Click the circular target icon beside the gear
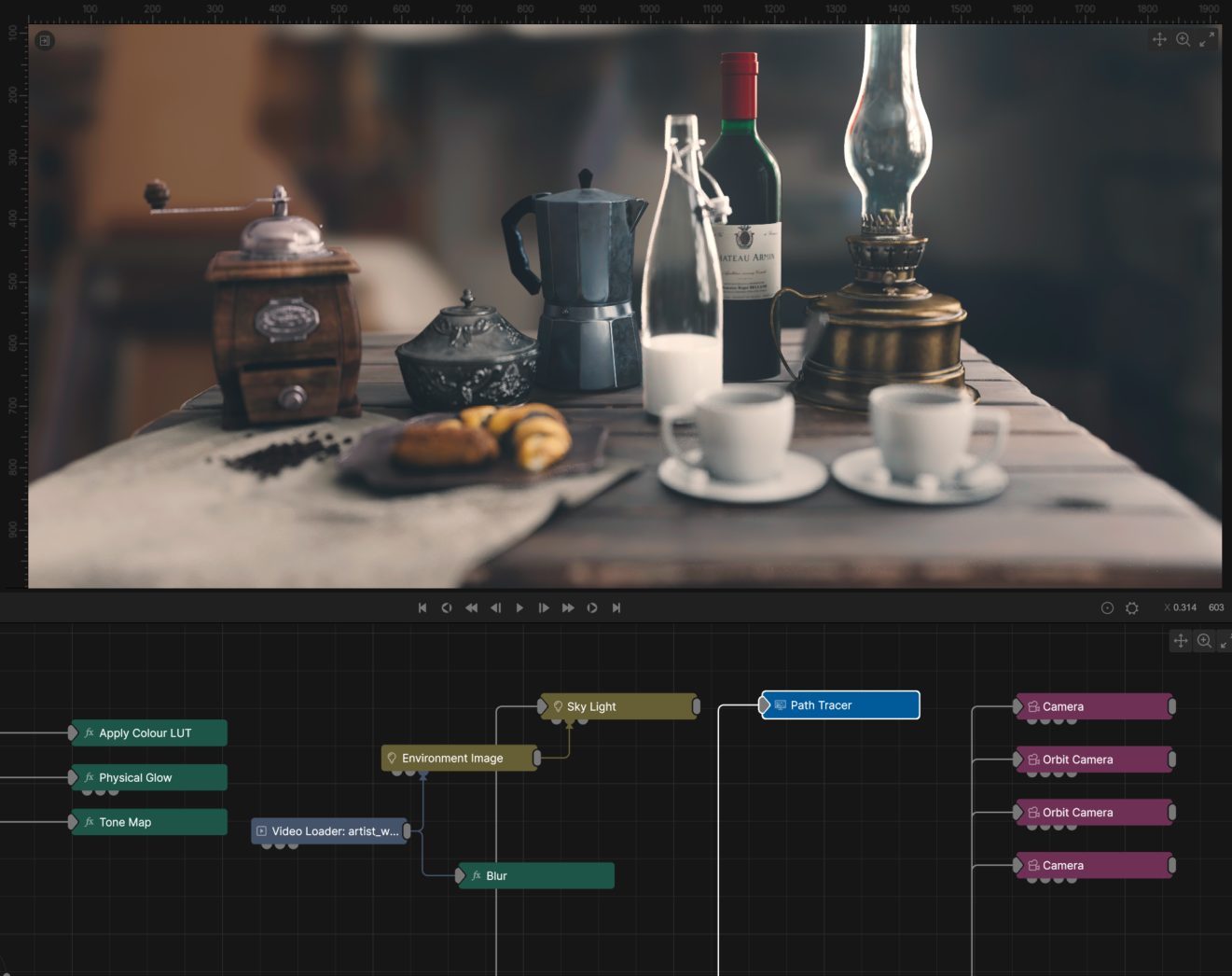 pyautogui.click(x=1107, y=607)
